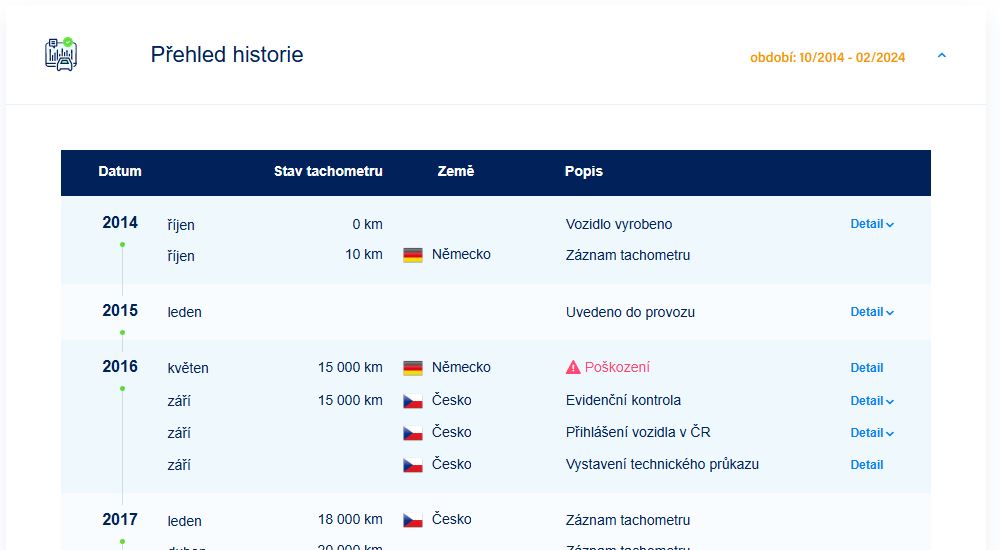Click the vehicle history report icon

[61, 54]
